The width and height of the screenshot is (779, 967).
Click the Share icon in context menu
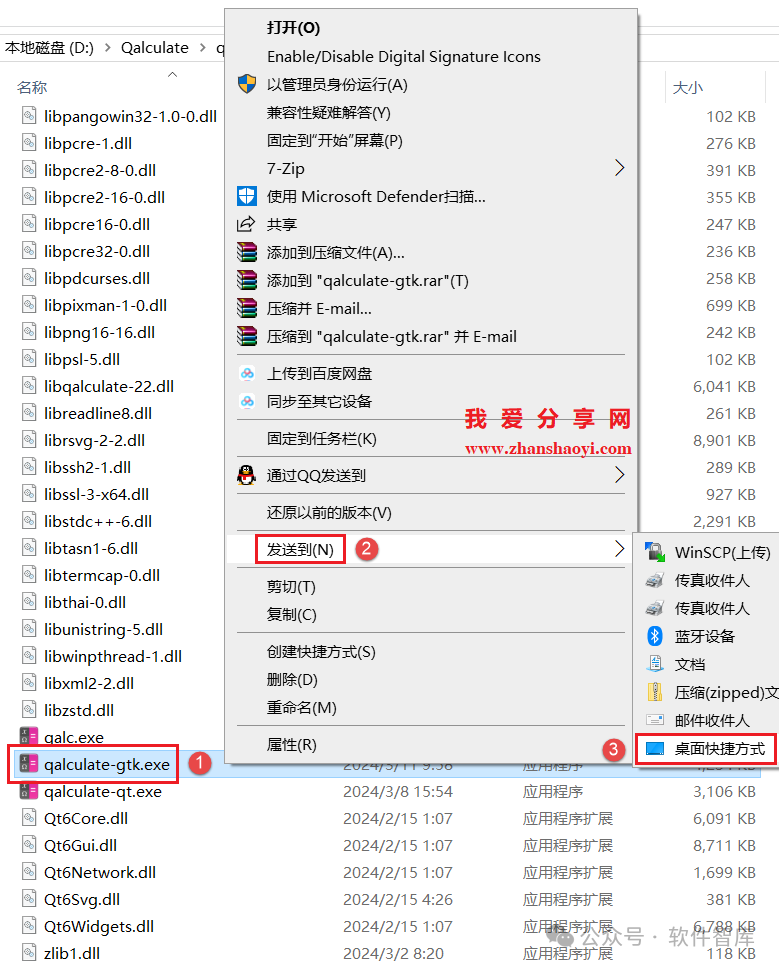246,225
